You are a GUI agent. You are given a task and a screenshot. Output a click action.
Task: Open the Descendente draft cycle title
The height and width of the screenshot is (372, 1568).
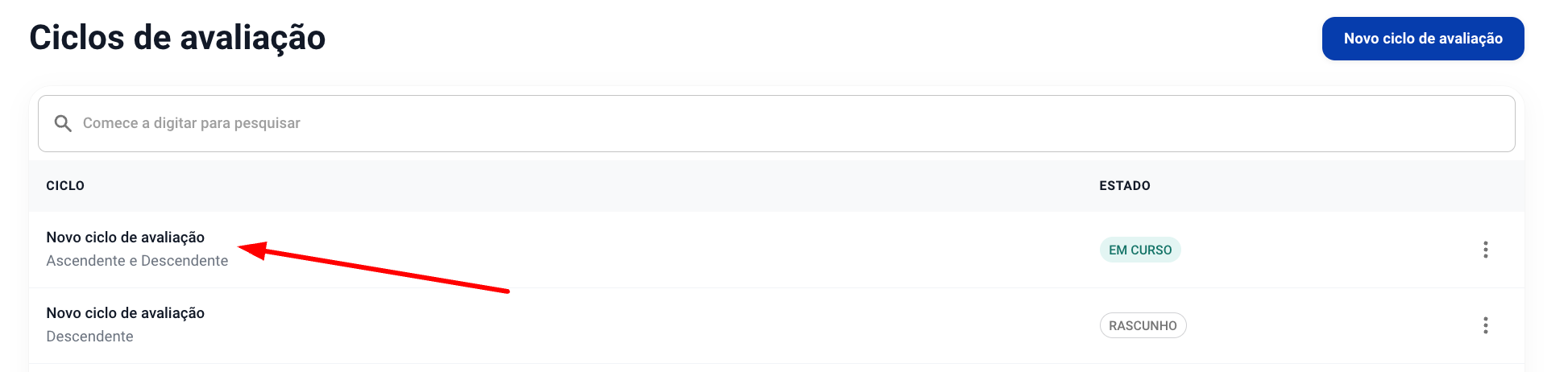(x=126, y=313)
